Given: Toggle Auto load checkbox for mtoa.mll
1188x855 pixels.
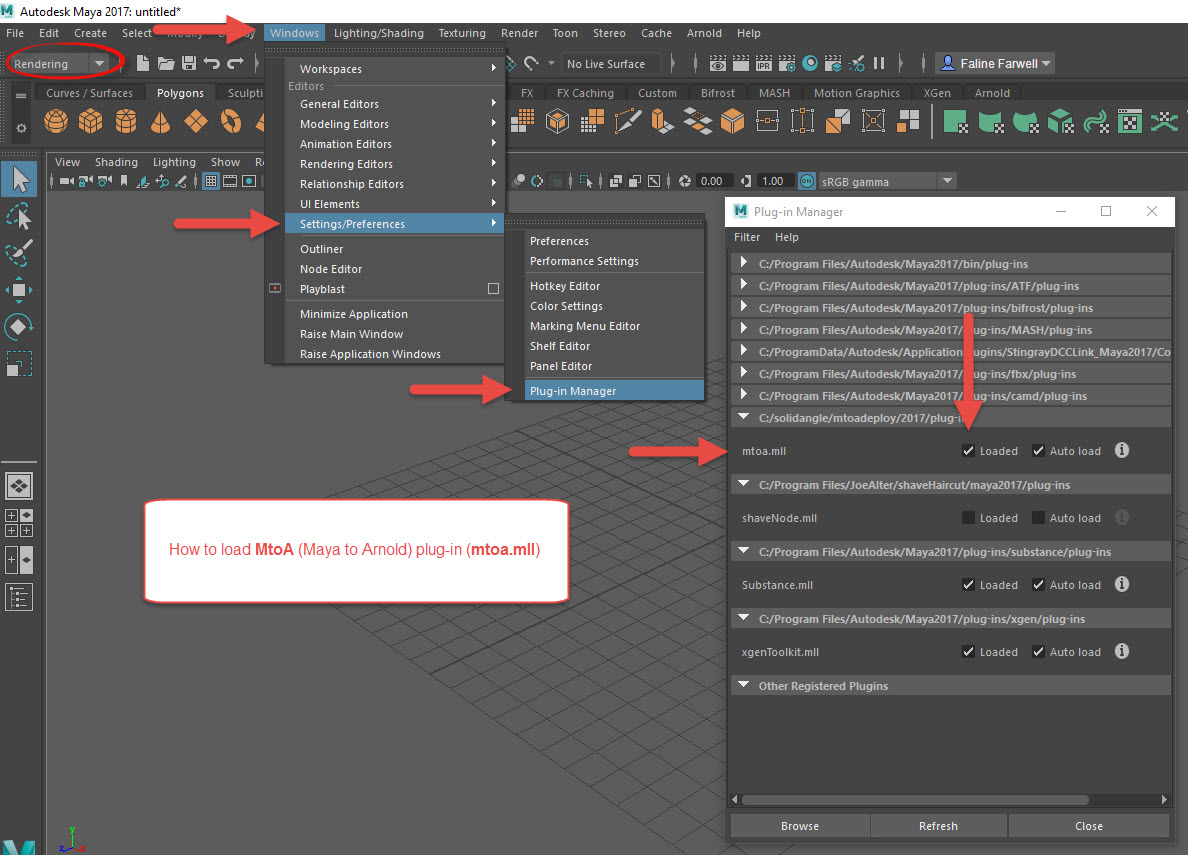Looking at the screenshot, I should 1038,451.
